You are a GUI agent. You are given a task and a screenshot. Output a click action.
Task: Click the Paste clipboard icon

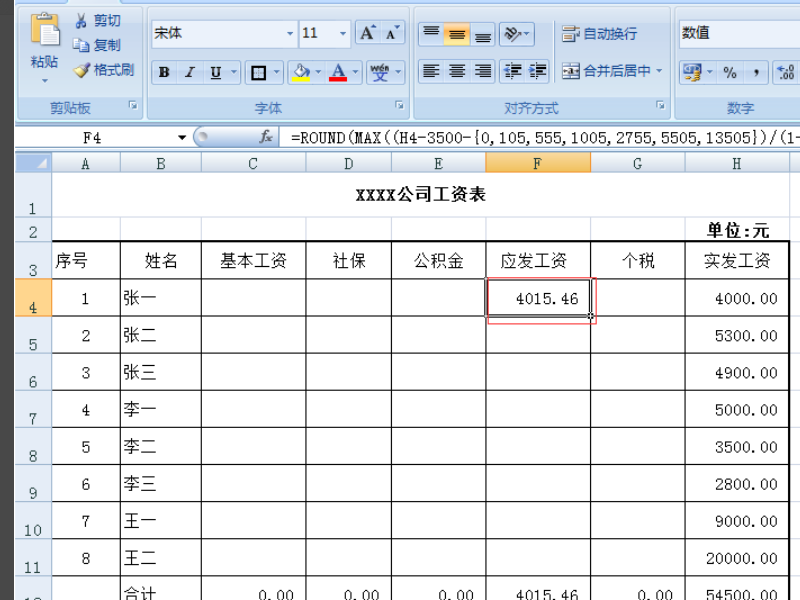click(x=45, y=30)
